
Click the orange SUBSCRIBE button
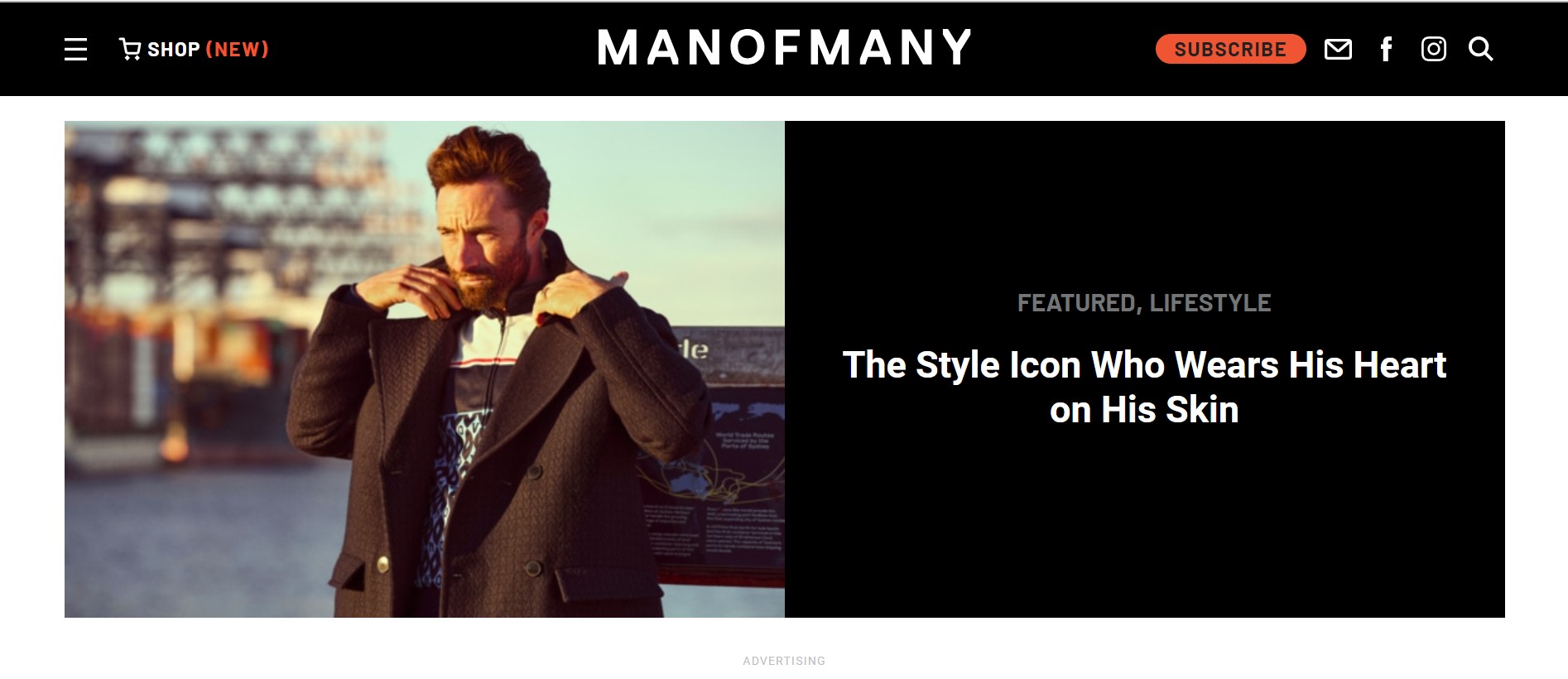click(1230, 49)
